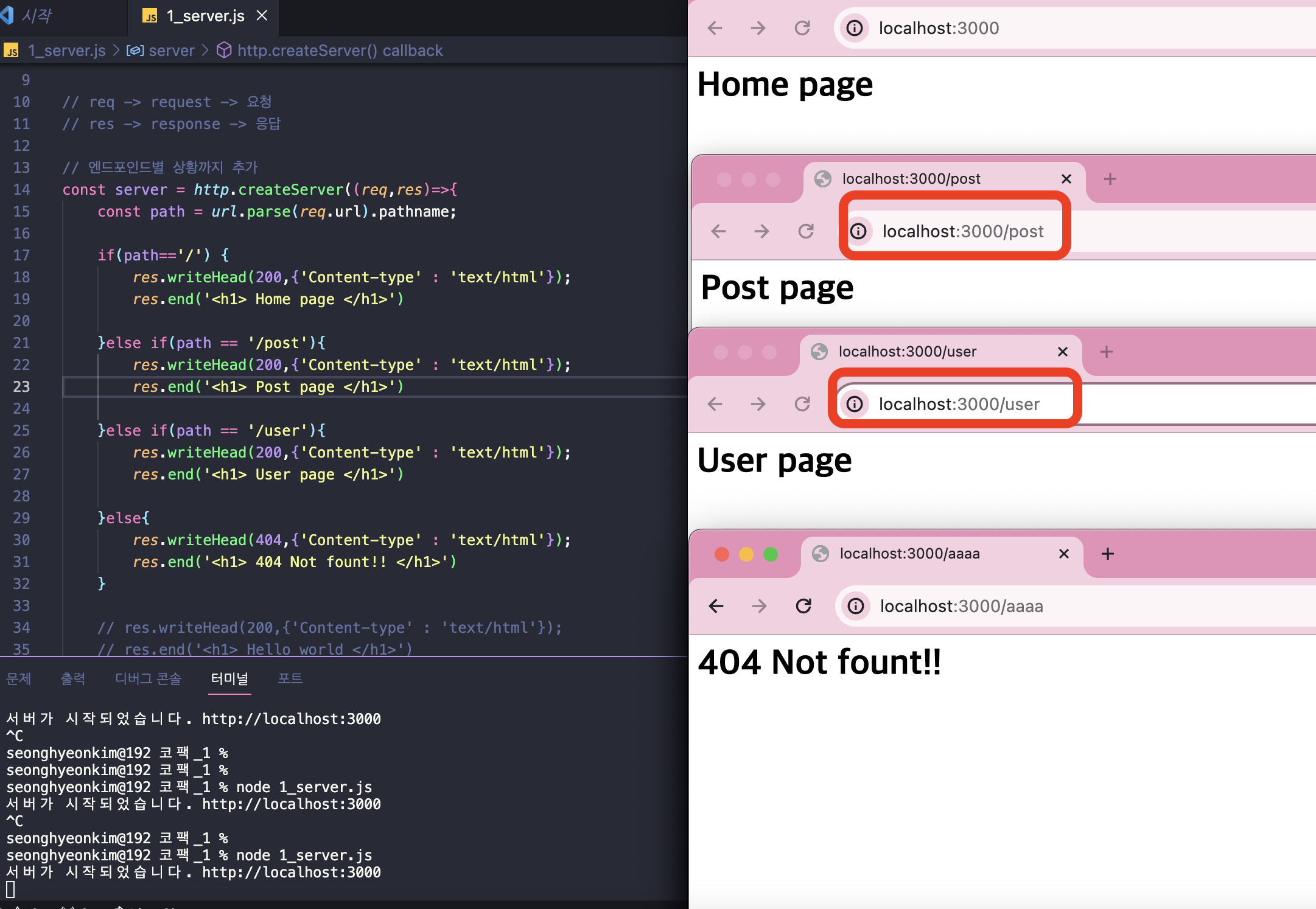The height and width of the screenshot is (909, 1316).
Task: Close the localhost:3000/user browser tab
Action: click(1063, 352)
